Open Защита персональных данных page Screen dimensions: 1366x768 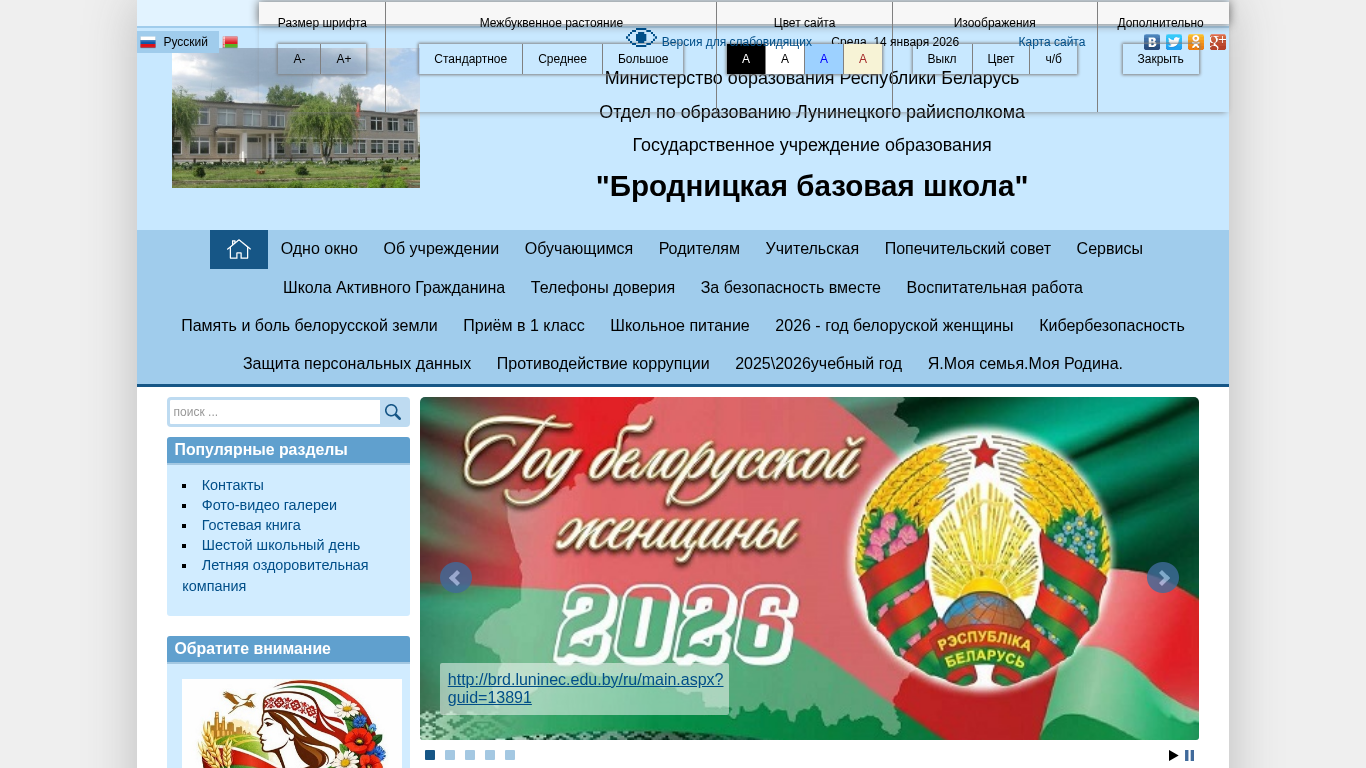[x=357, y=364]
